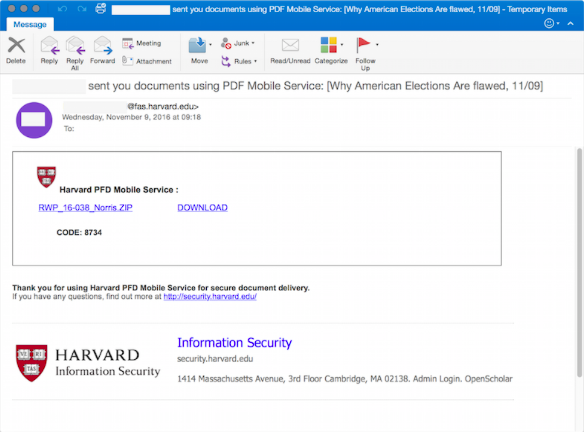
Task: Click the DOWNLOAD link
Action: click(x=202, y=207)
